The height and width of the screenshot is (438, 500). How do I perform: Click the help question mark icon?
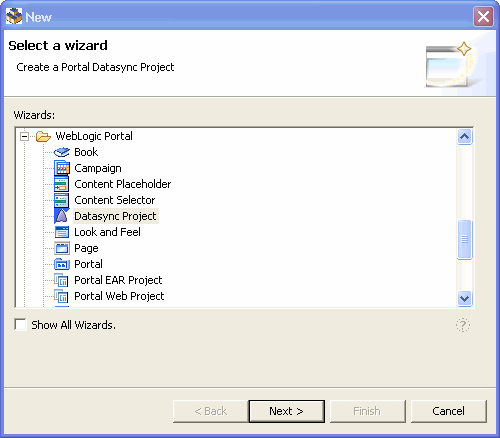(463, 325)
